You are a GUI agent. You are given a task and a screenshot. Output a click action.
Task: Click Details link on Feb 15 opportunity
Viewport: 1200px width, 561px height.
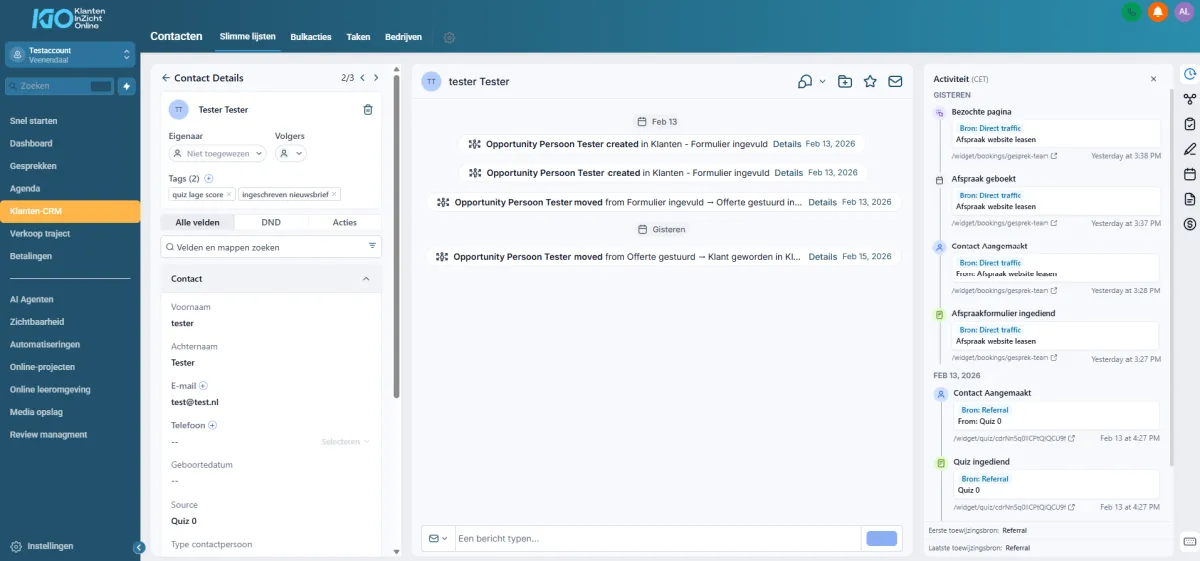[823, 257]
